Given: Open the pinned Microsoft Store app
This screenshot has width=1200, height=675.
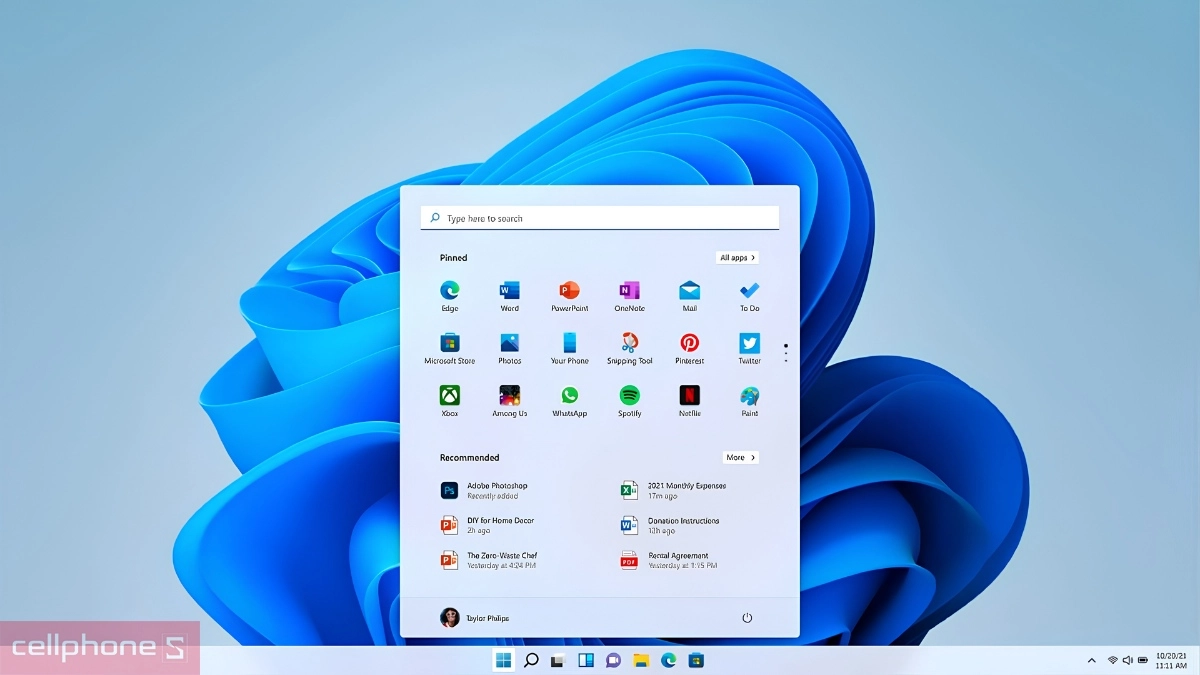Looking at the screenshot, I should tap(450, 348).
